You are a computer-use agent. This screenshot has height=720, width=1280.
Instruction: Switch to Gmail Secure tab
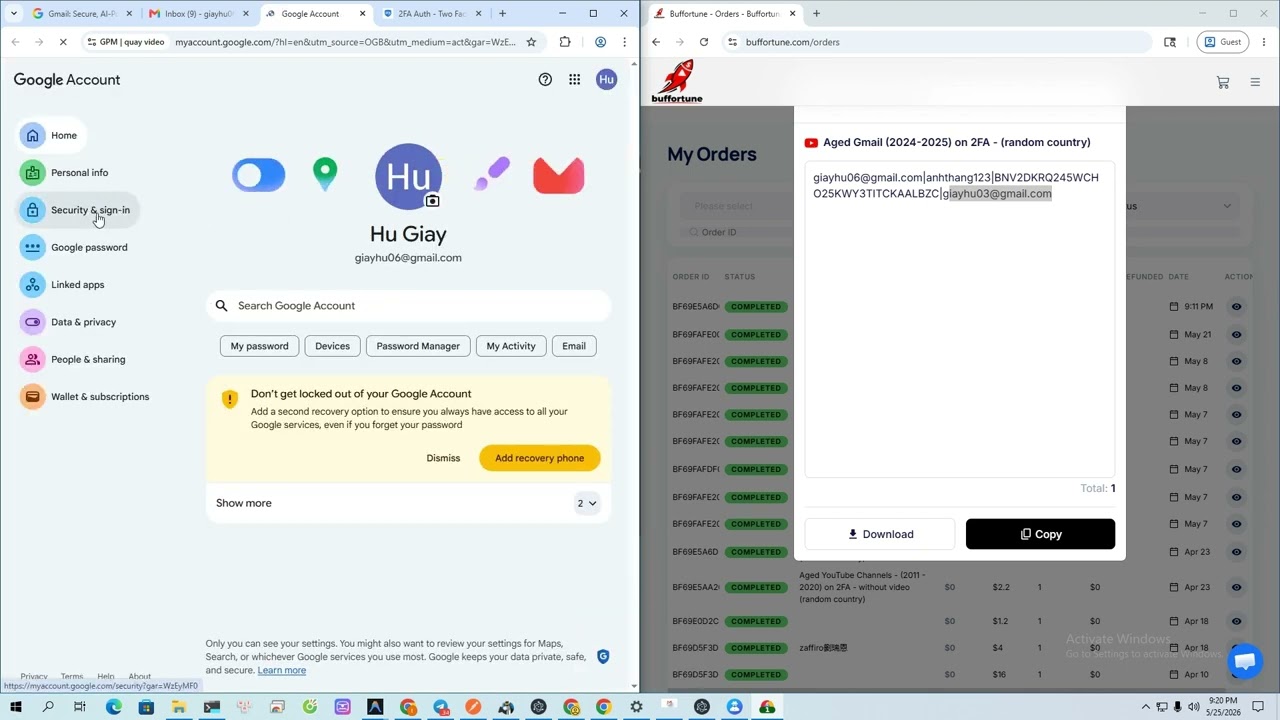click(82, 14)
